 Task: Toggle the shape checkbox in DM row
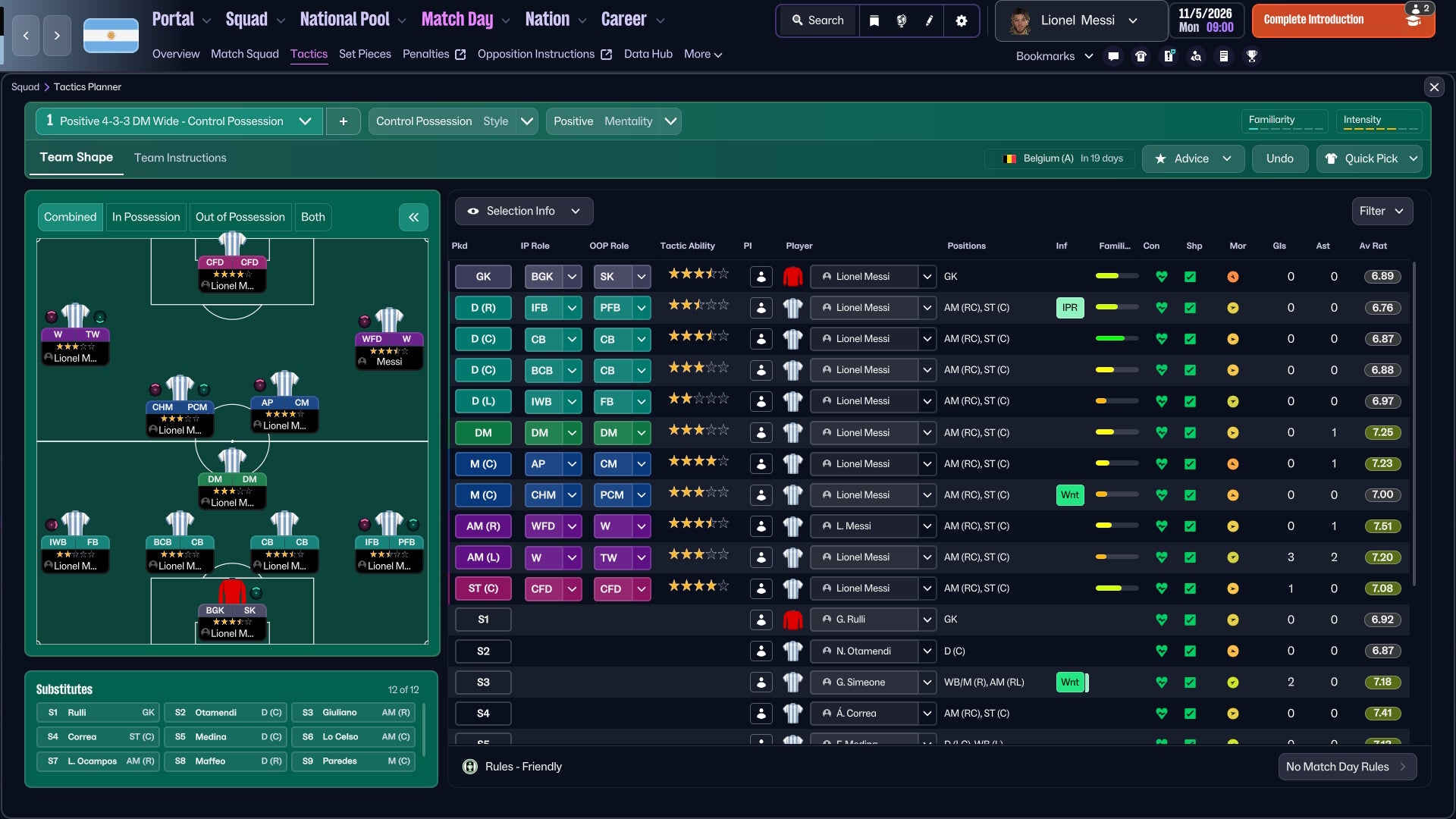(1191, 433)
